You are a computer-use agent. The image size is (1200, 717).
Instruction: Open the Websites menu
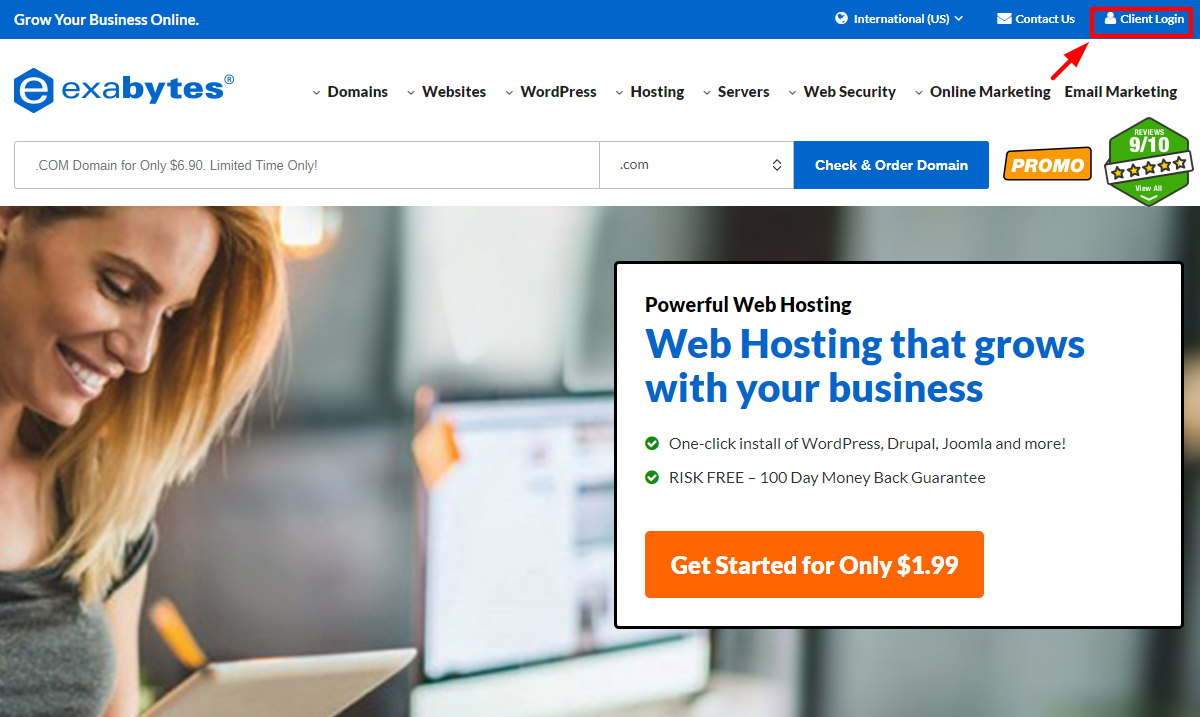point(446,92)
